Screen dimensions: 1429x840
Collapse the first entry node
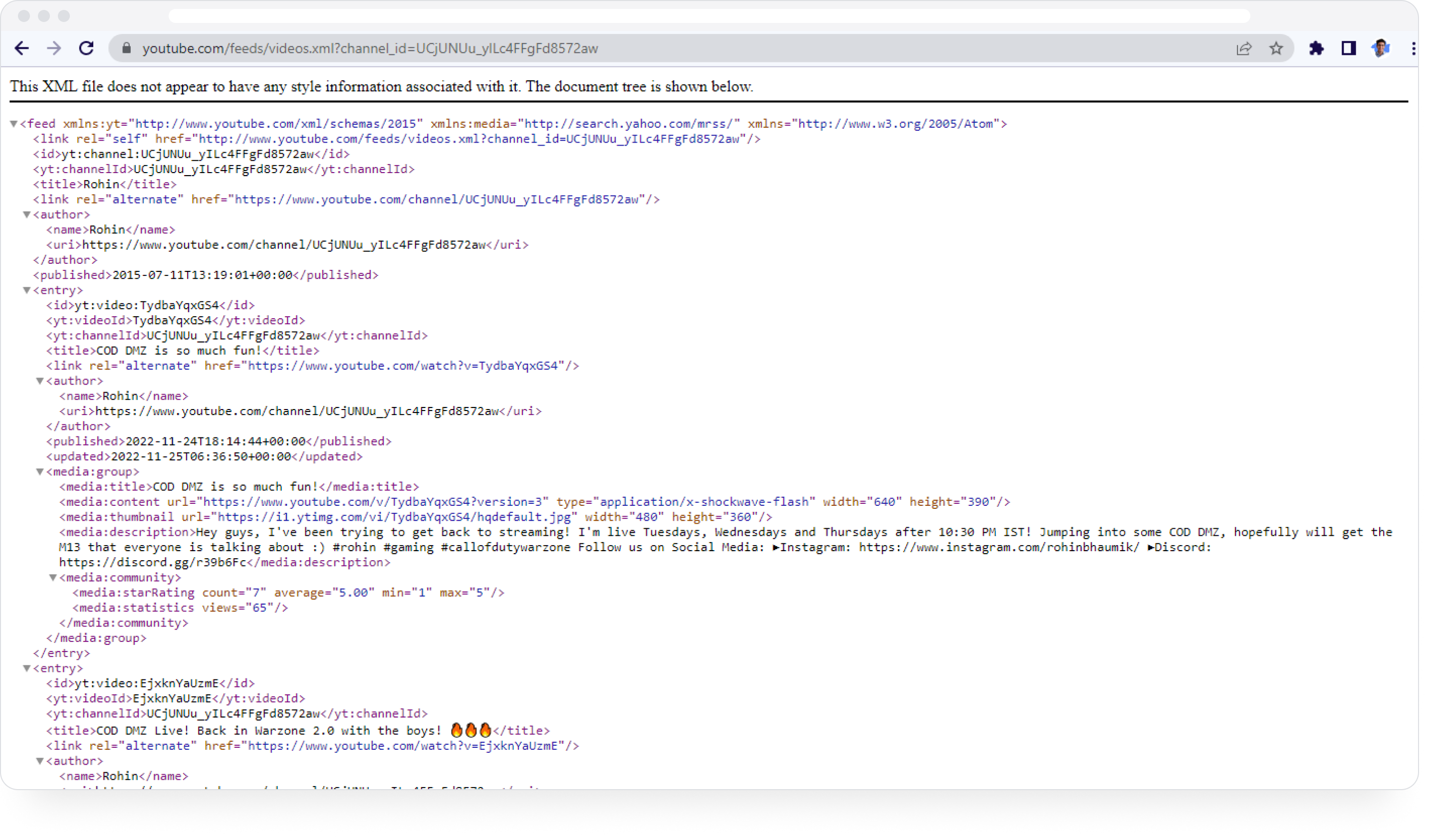[x=26, y=290]
